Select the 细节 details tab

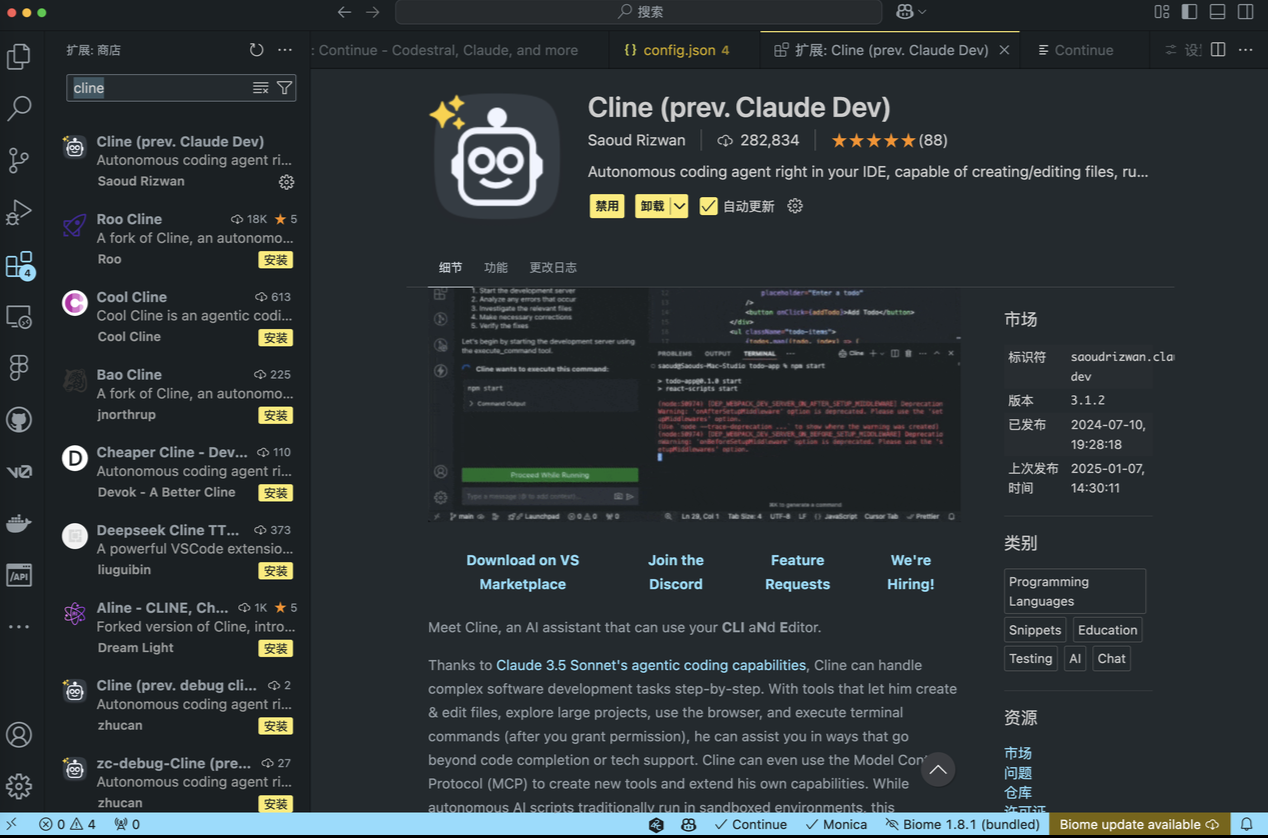450,268
